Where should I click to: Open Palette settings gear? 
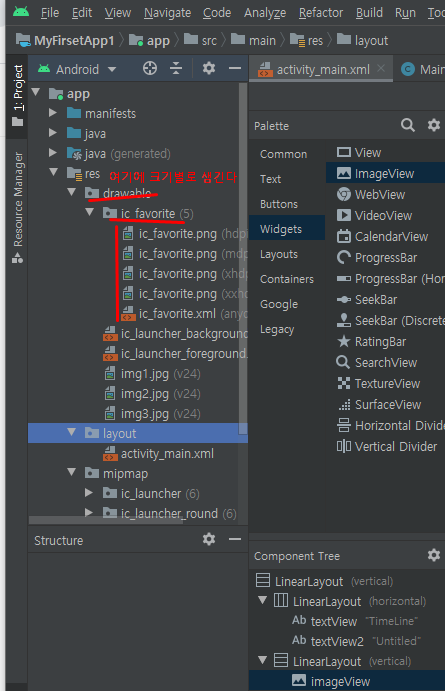pyautogui.click(x=434, y=125)
